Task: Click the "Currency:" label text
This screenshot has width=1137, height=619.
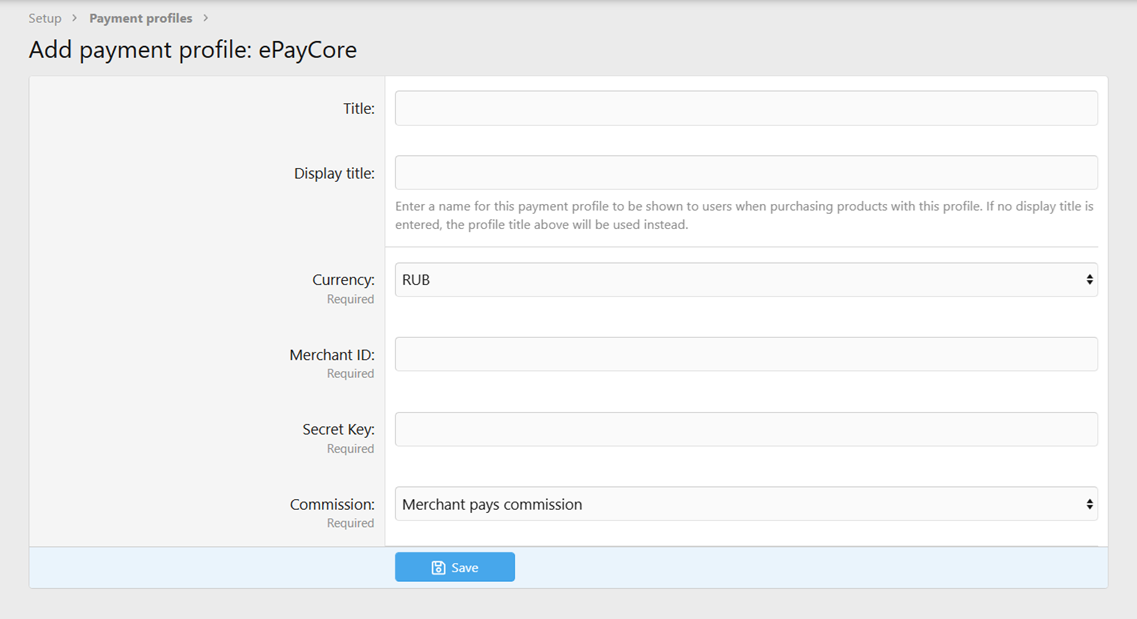Action: coord(343,281)
